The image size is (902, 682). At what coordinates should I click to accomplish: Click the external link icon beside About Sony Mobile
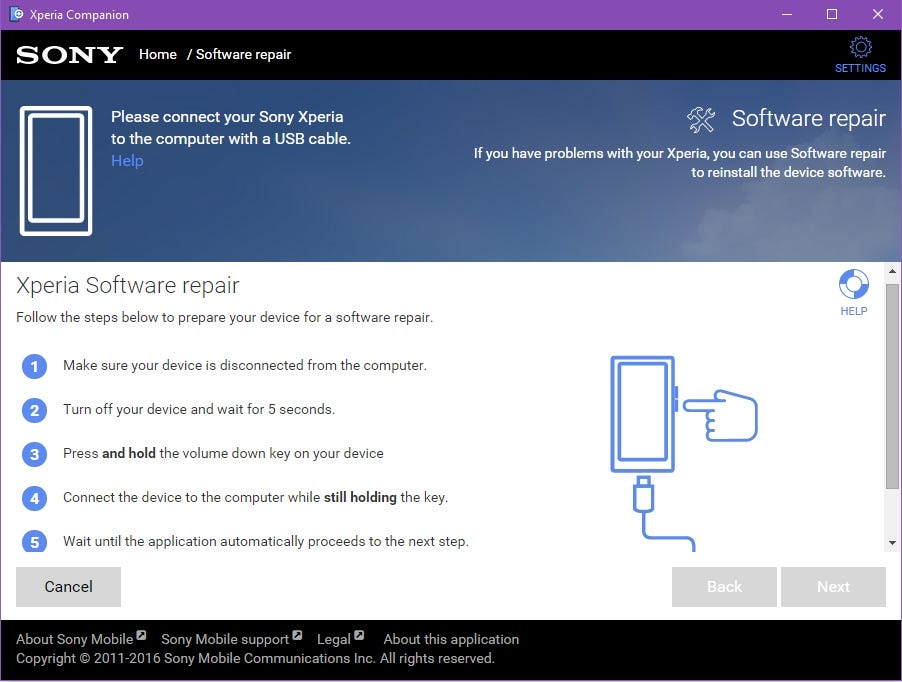click(x=141, y=635)
